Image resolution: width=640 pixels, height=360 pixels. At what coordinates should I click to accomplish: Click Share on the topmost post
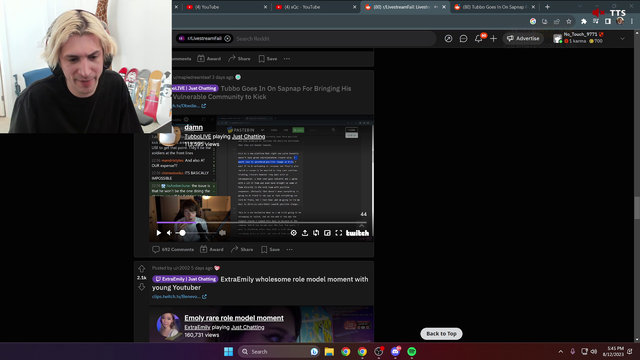pos(239,59)
